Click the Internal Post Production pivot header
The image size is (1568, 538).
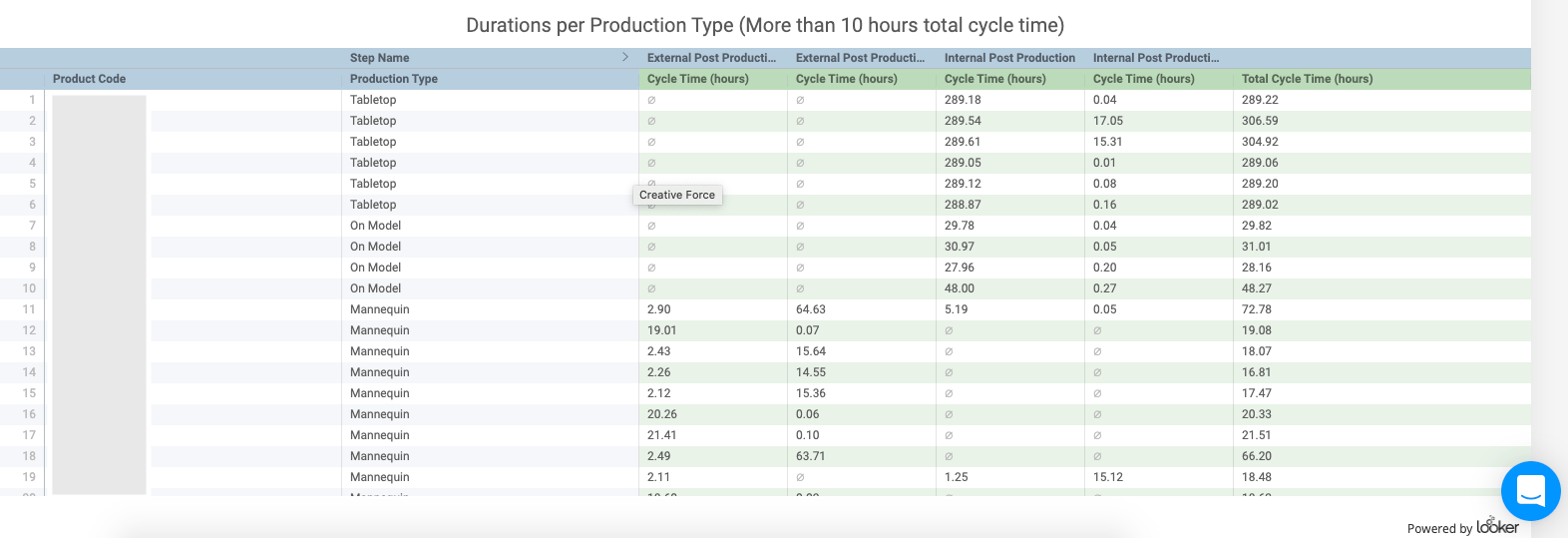point(1009,58)
